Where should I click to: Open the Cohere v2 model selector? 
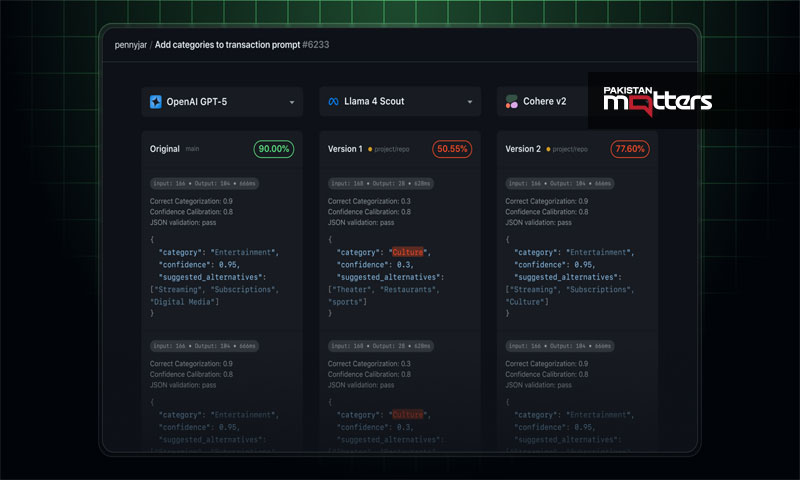543,102
